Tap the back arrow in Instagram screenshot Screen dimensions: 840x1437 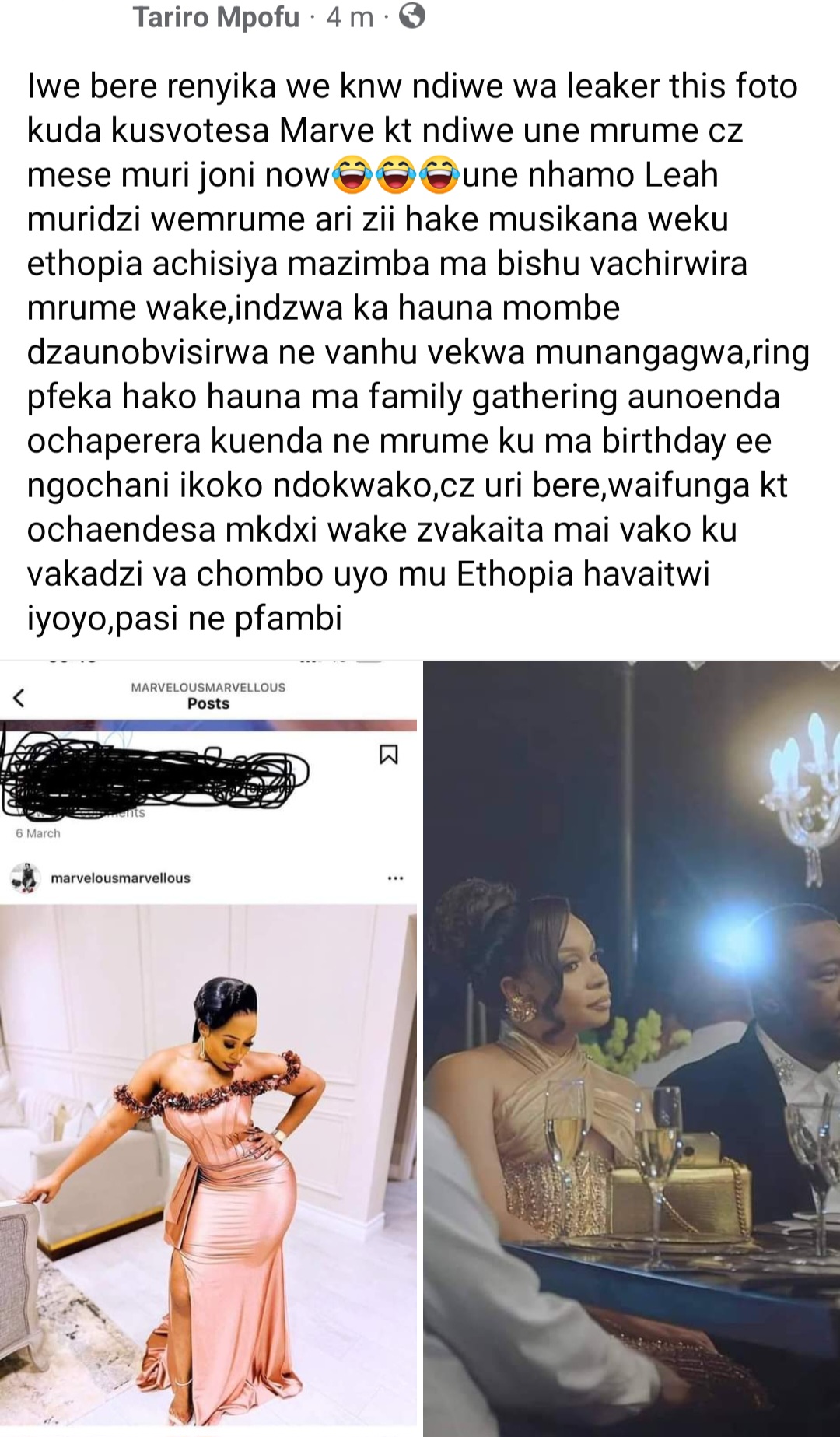coord(19,697)
